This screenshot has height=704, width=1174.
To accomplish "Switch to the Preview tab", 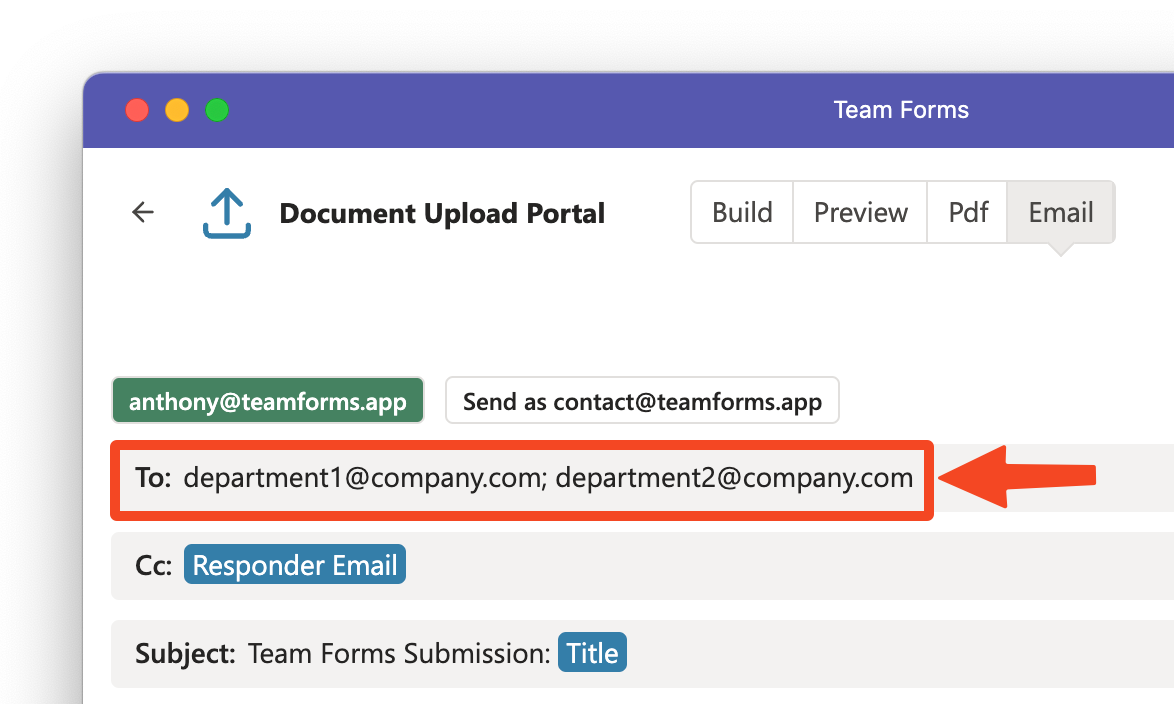I will point(860,213).
